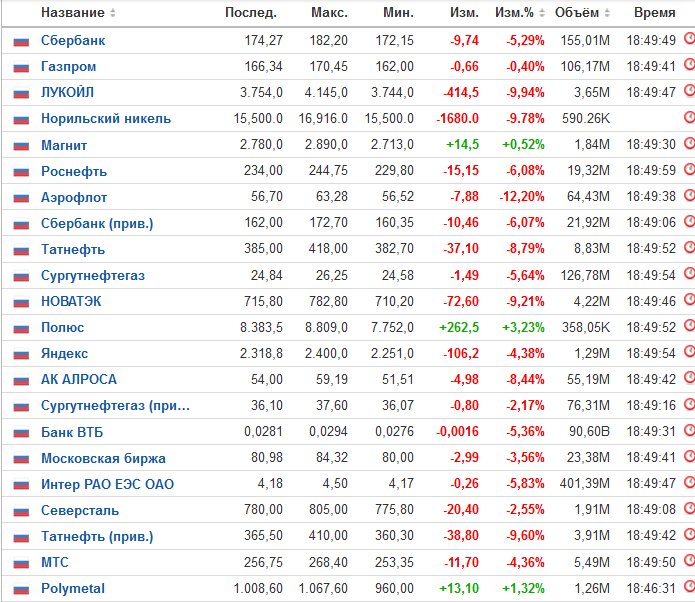695x602 pixels.
Task: Click Интер РАО volume 401,39M
Action: [x=585, y=484]
